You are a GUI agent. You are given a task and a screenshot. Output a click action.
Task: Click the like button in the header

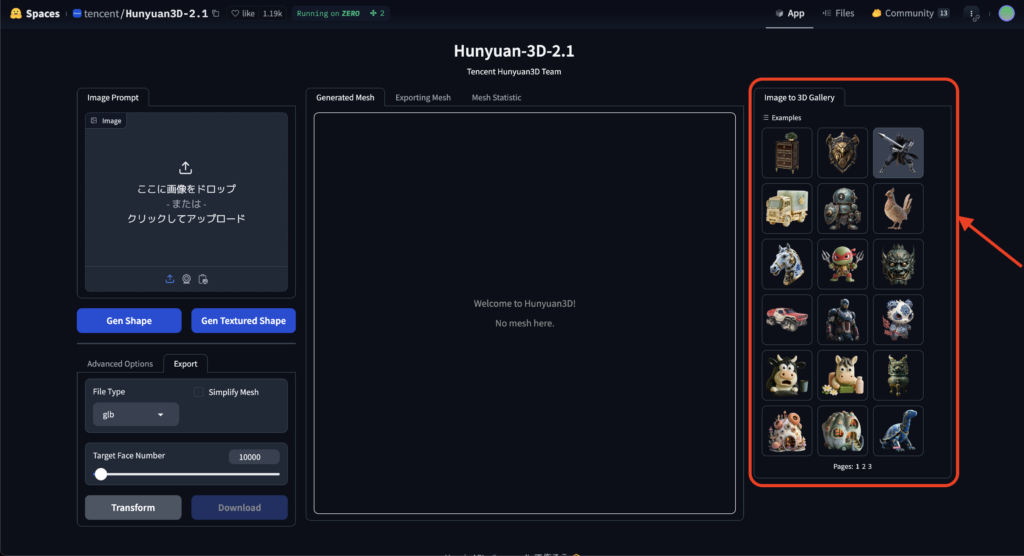(x=243, y=13)
